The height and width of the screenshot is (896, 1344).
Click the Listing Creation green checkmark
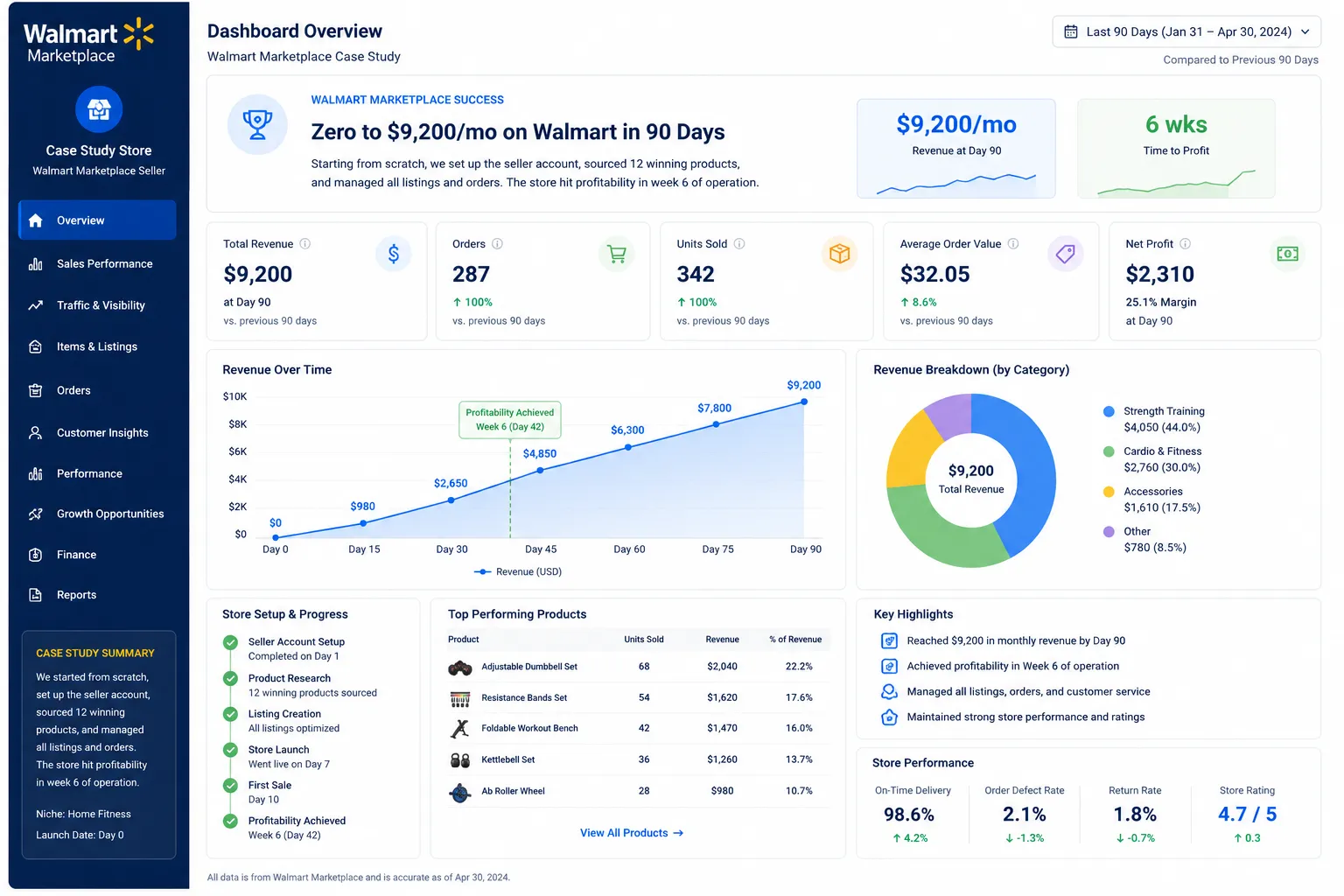point(231,715)
